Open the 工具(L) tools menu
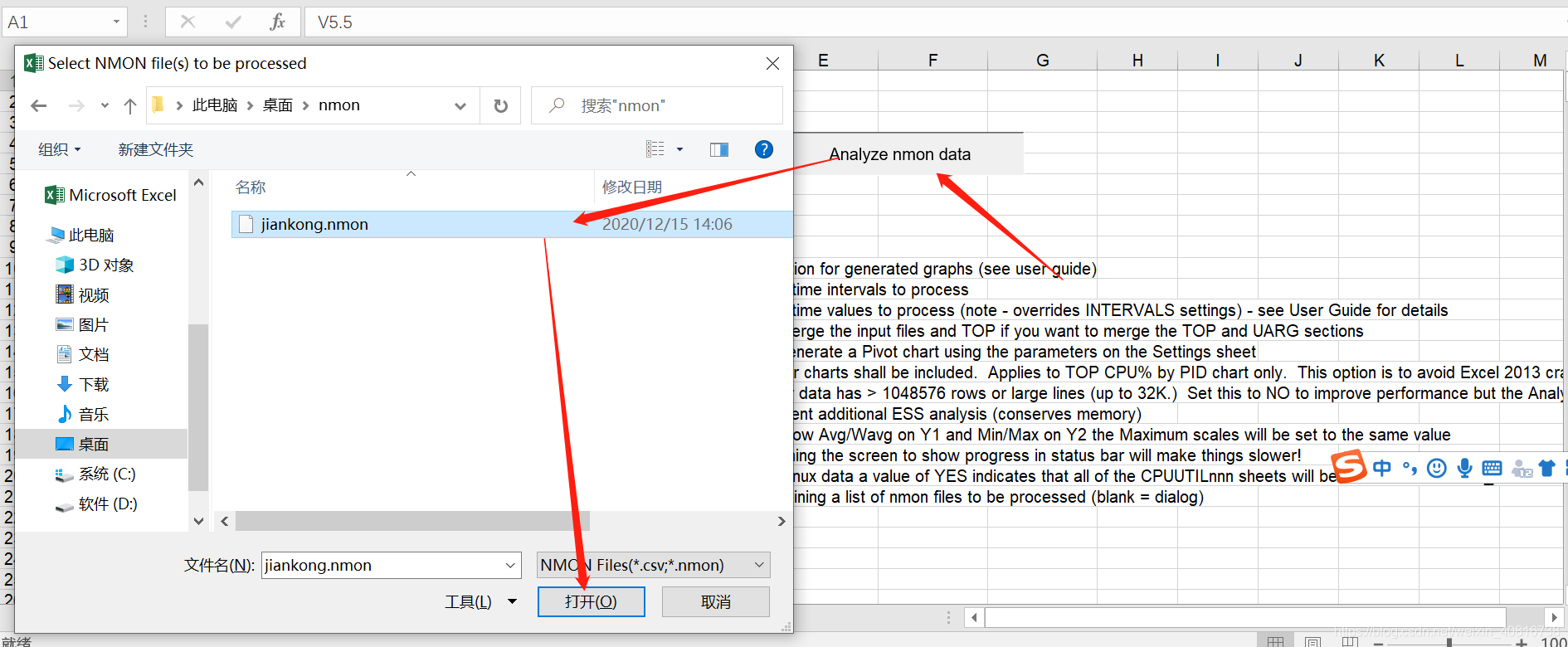The height and width of the screenshot is (647, 1568). click(x=480, y=601)
